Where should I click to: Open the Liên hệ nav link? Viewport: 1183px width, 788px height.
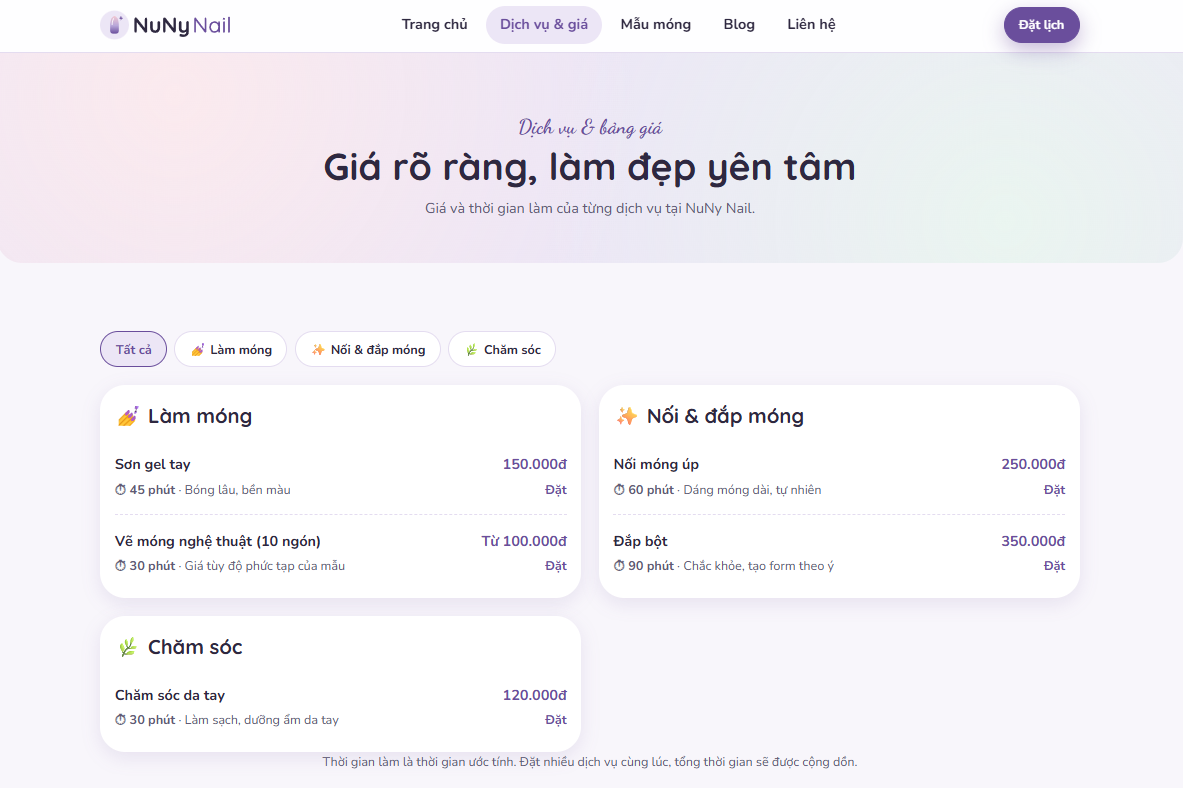811,25
